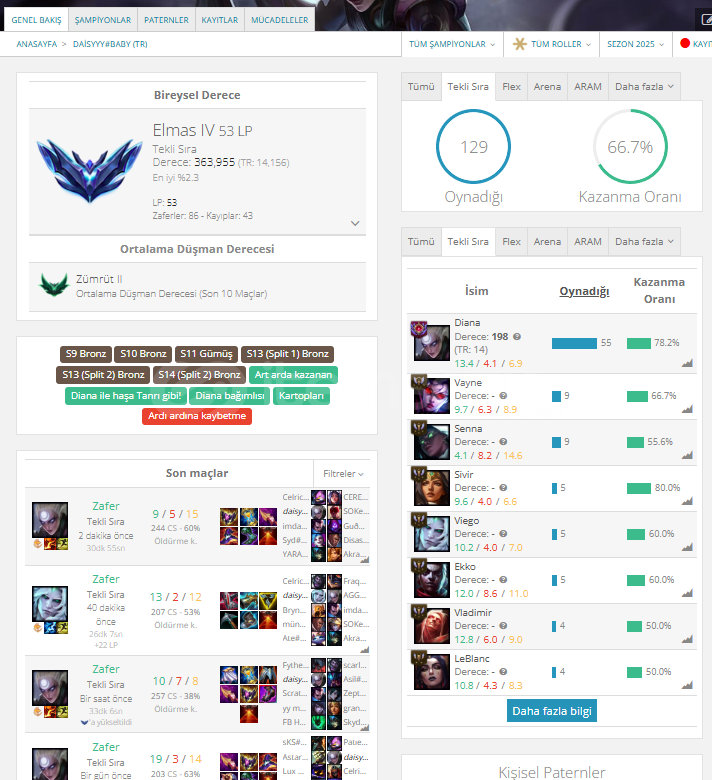Click the Daha fazla bilgi button

[x=552, y=711]
